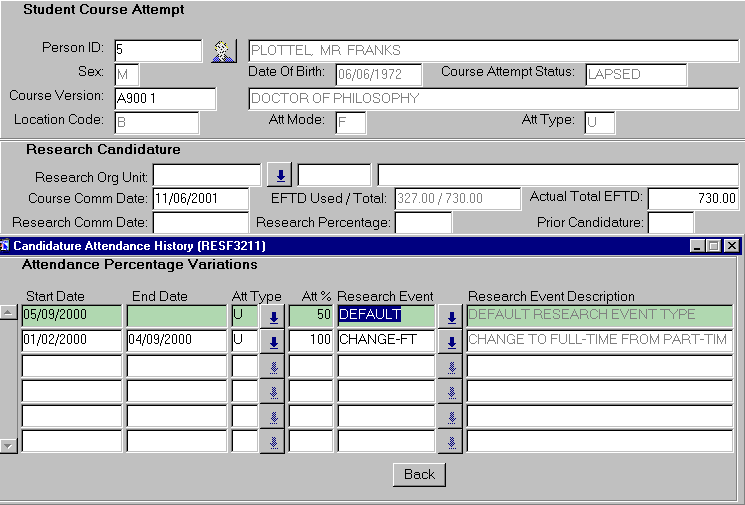Click the window system menu icon in title bar
This screenshot has width=745, height=505.
[6, 245]
